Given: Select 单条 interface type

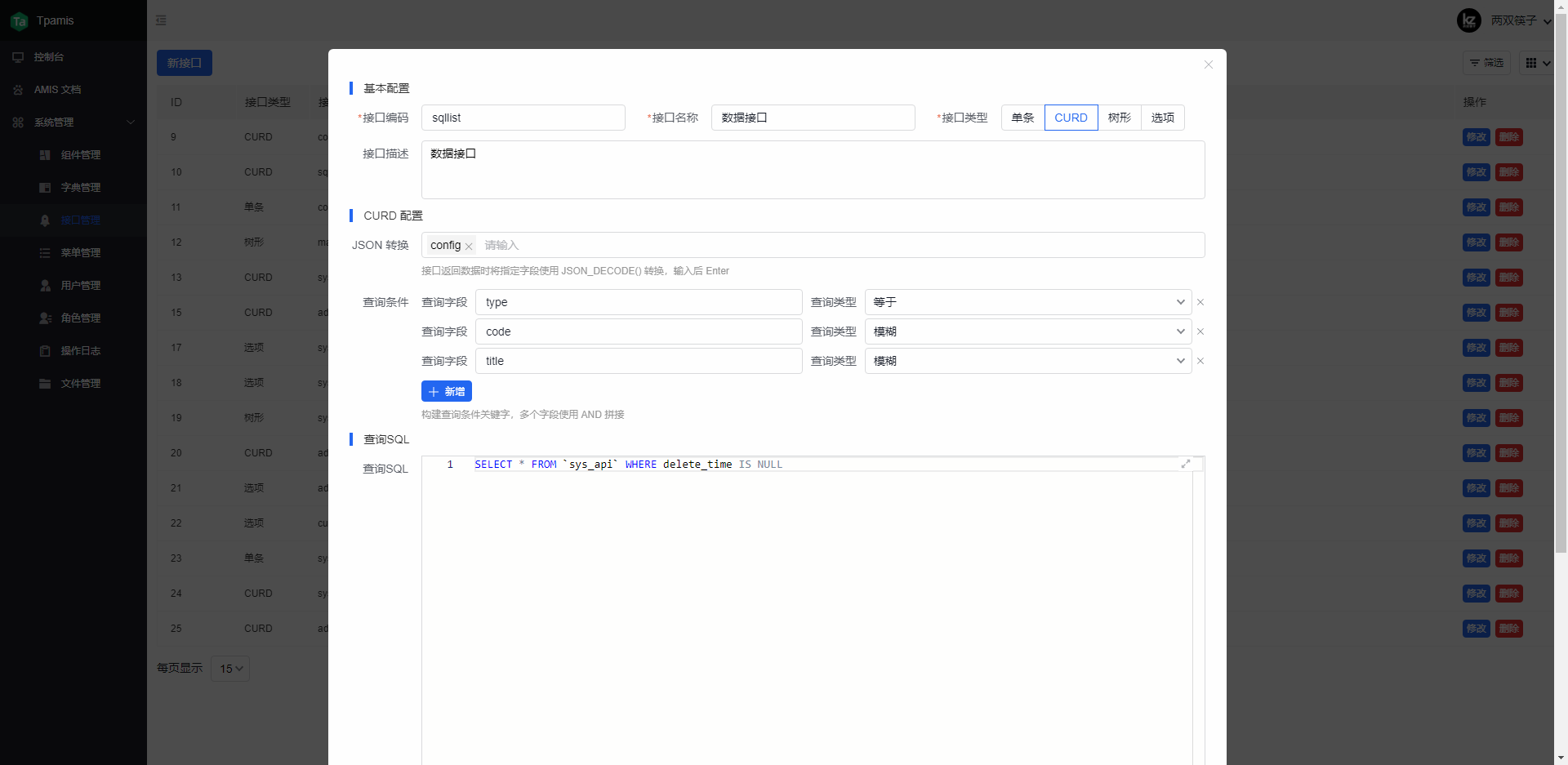Looking at the screenshot, I should (x=1023, y=118).
